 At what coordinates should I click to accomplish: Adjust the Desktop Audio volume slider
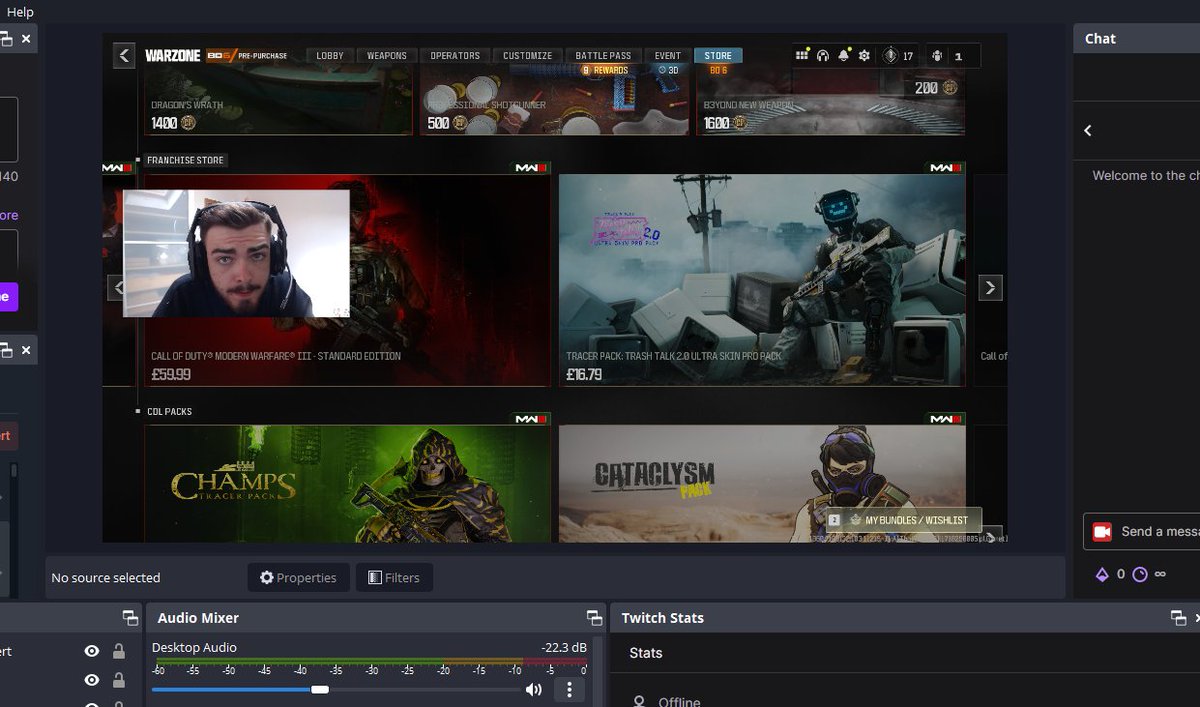click(x=335, y=689)
